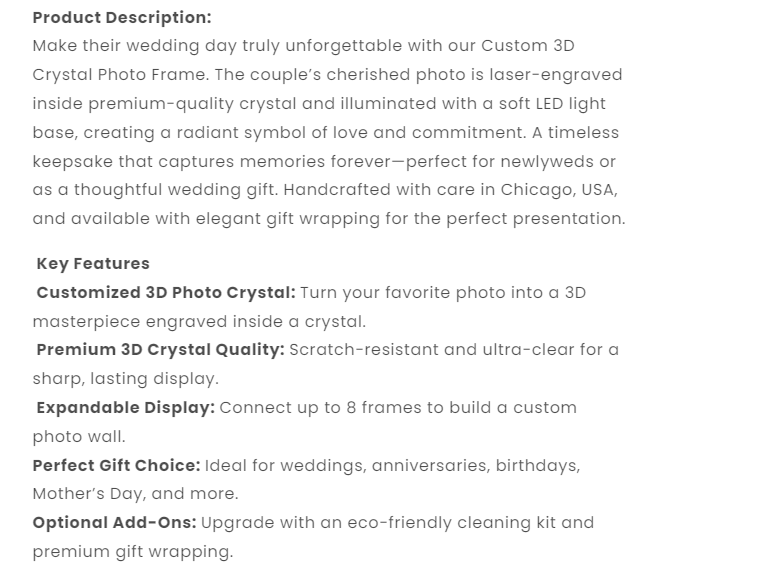The height and width of the screenshot is (579, 777).
Task: Click the words "premium gift wrapping." at bottom
Action: [x=132, y=552]
